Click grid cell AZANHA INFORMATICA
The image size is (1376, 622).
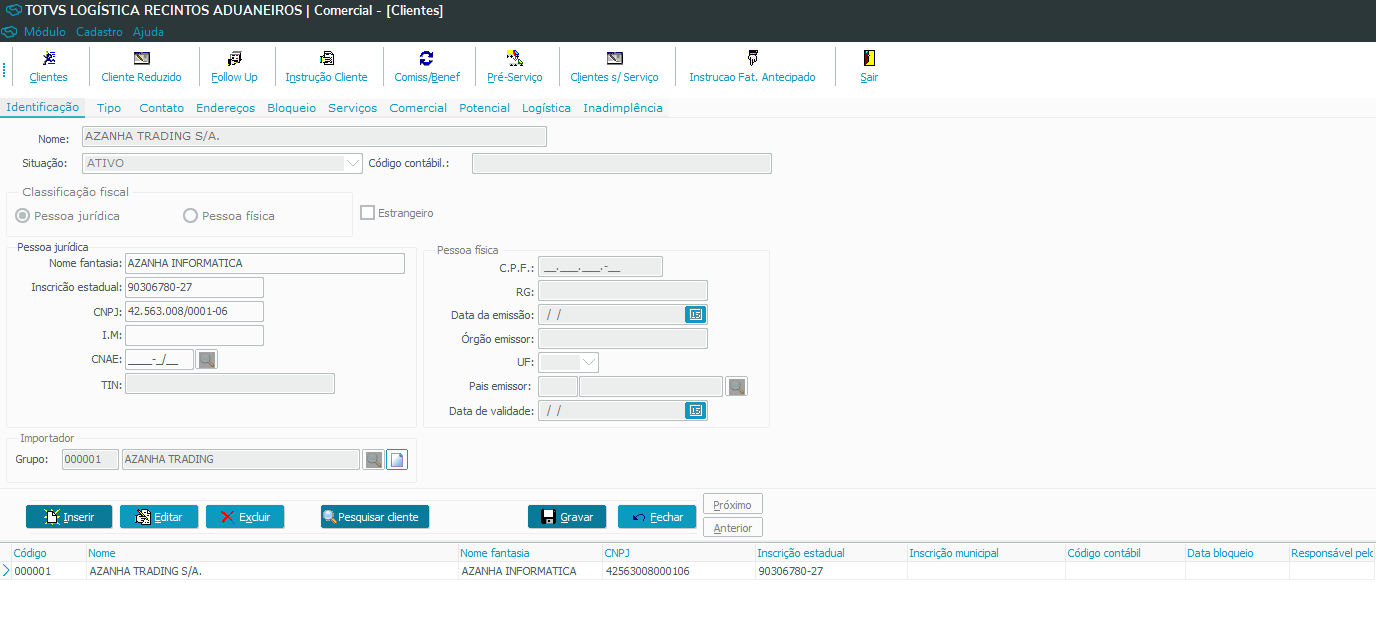(x=529, y=571)
